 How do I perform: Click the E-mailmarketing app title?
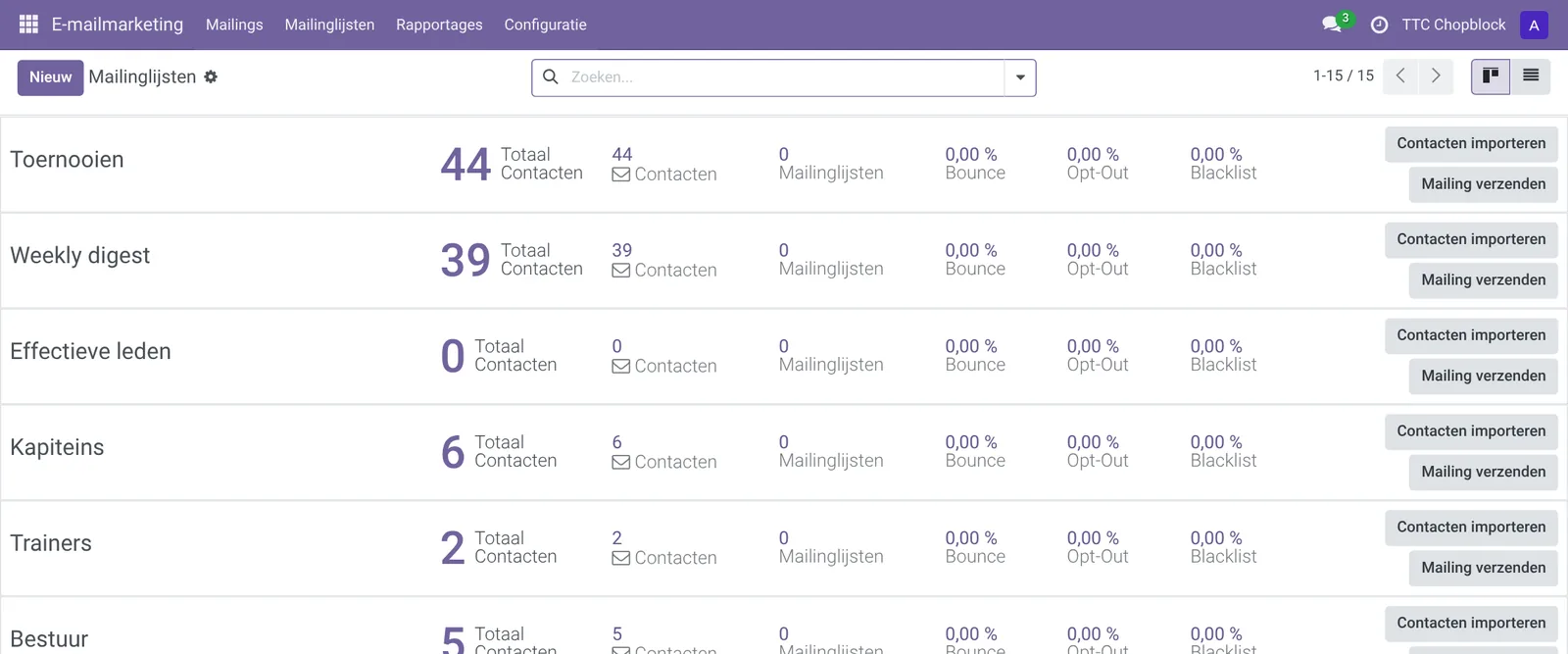coord(118,25)
